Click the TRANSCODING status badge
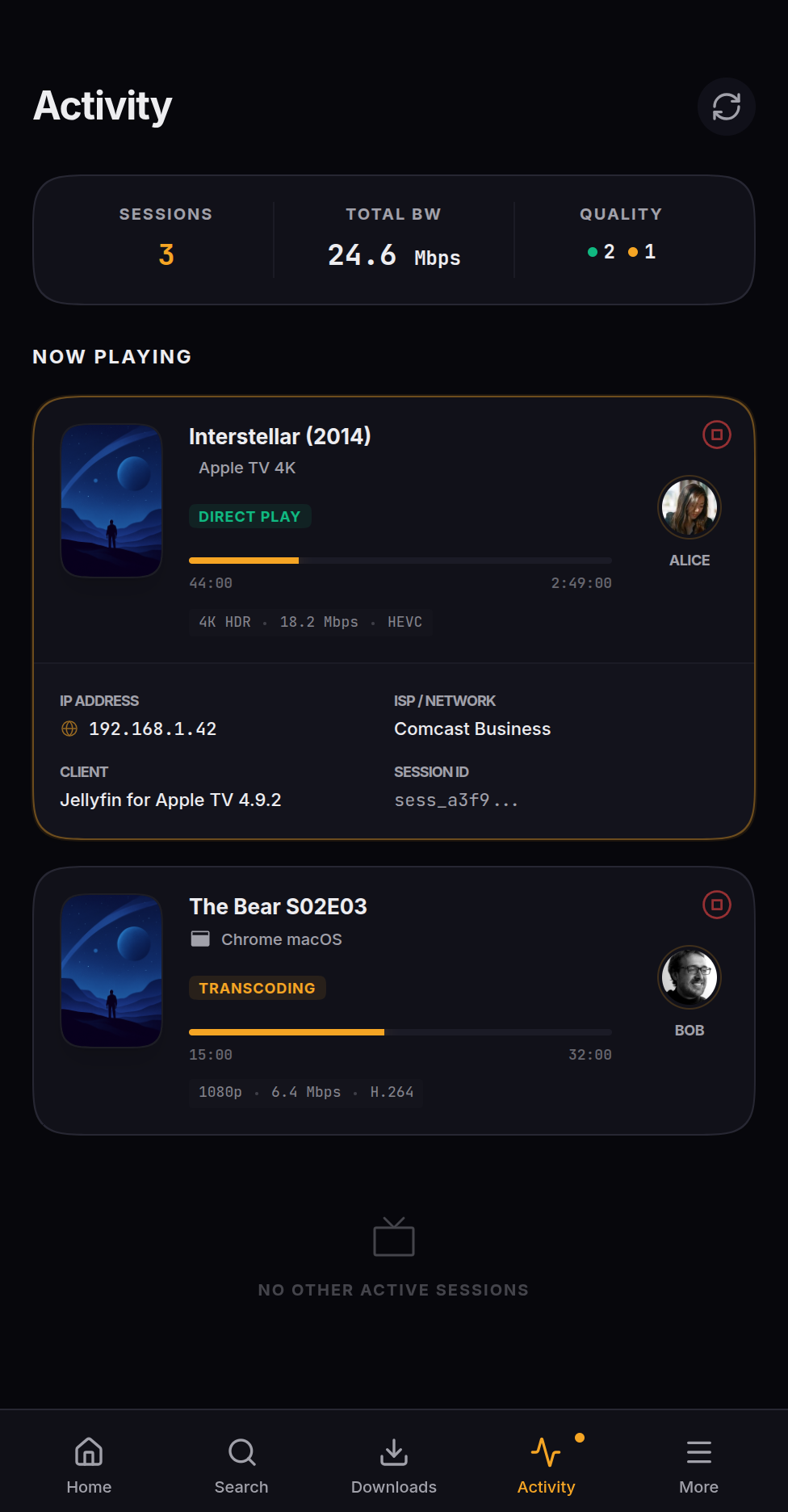 coord(258,988)
